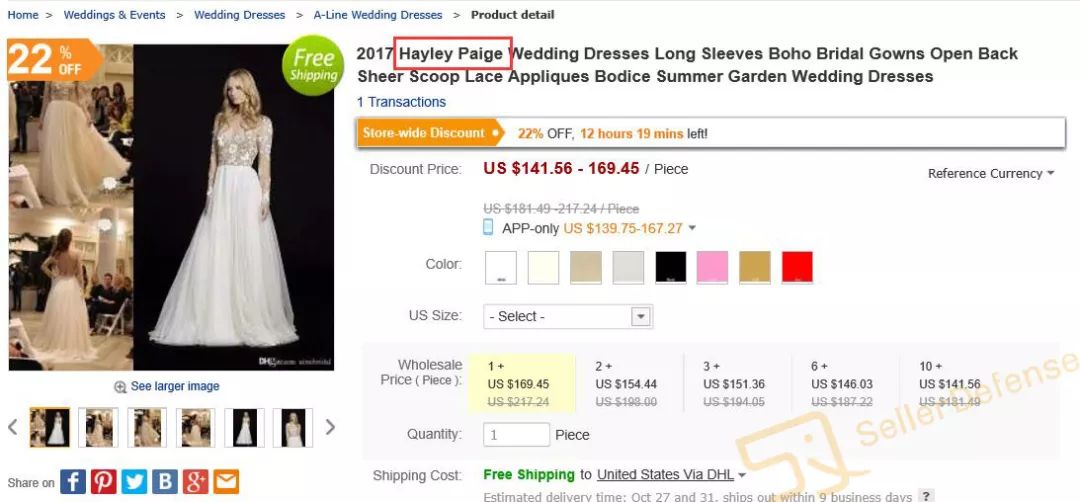
Task: Open the A-Line Wedding Dresses breadcrumb
Action: point(377,15)
